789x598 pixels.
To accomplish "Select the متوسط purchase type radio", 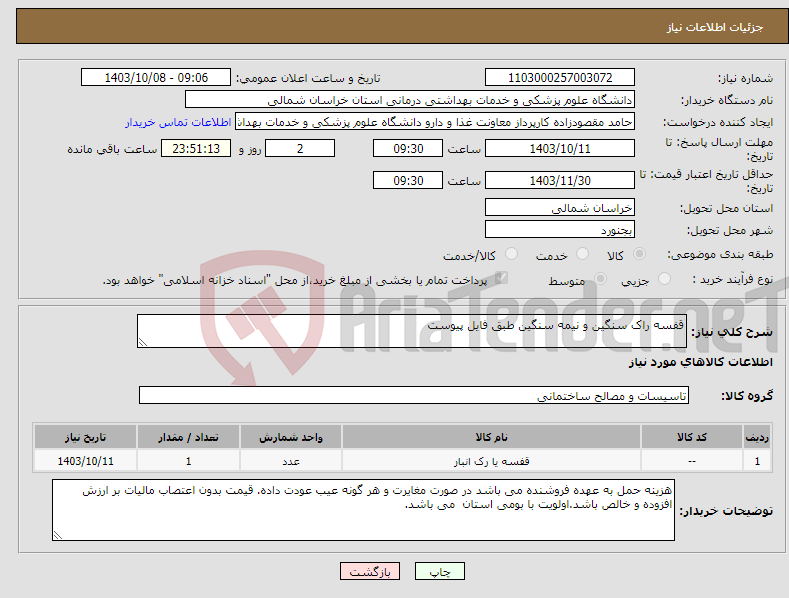I will click(x=600, y=278).
